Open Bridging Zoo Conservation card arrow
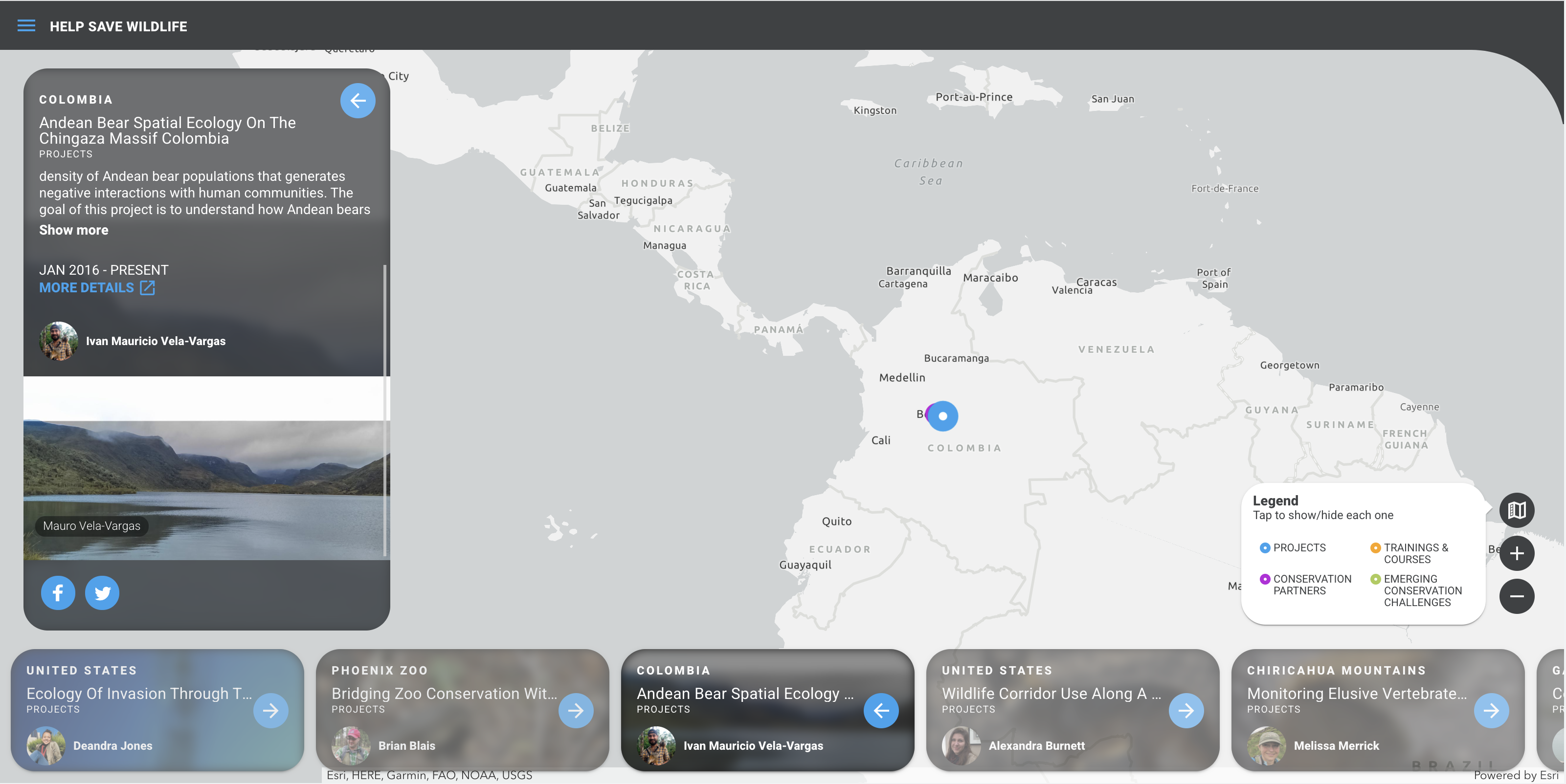The width and height of the screenshot is (1566, 784). tap(576, 711)
